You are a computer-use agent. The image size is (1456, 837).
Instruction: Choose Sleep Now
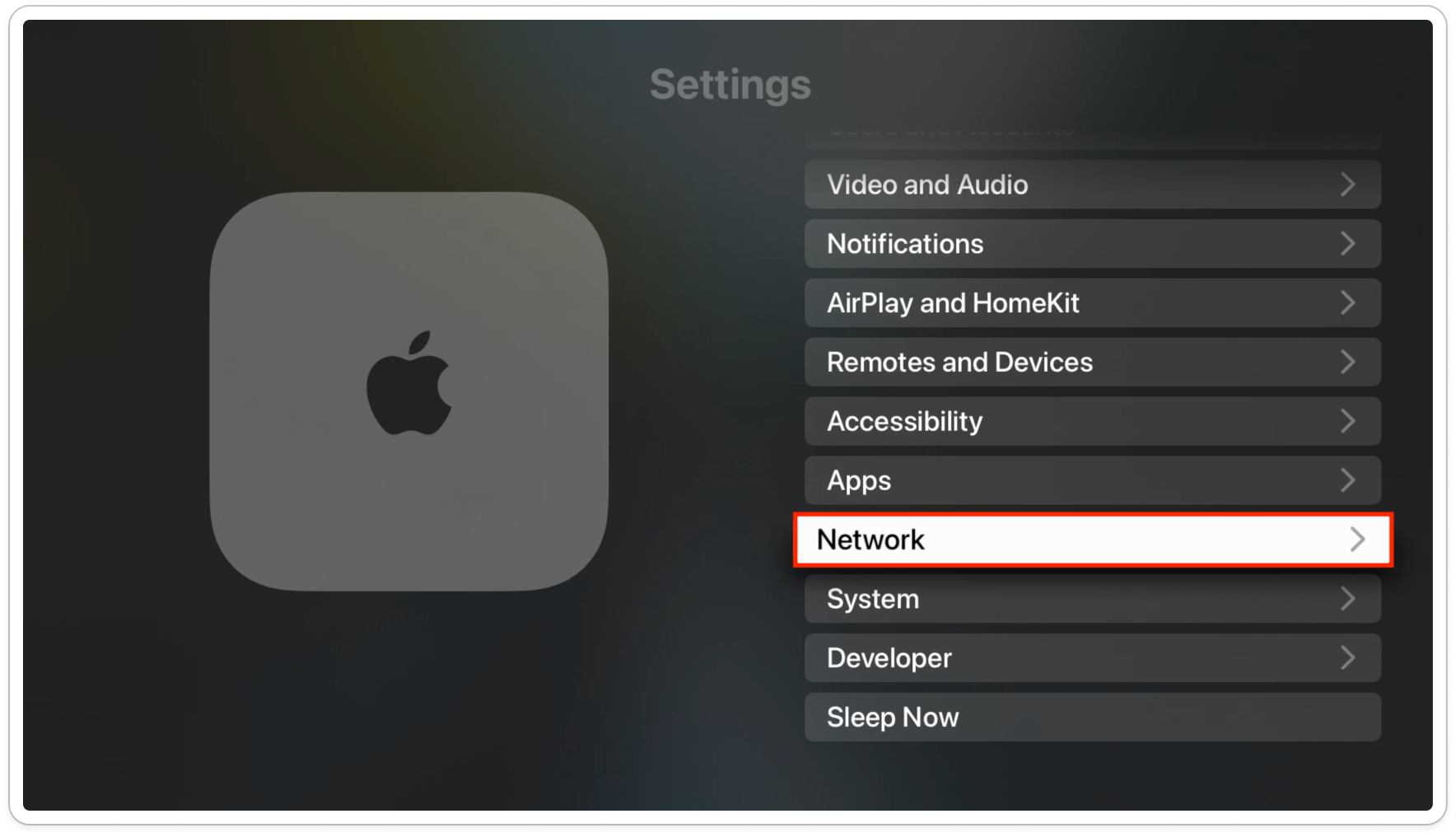[1093, 717]
